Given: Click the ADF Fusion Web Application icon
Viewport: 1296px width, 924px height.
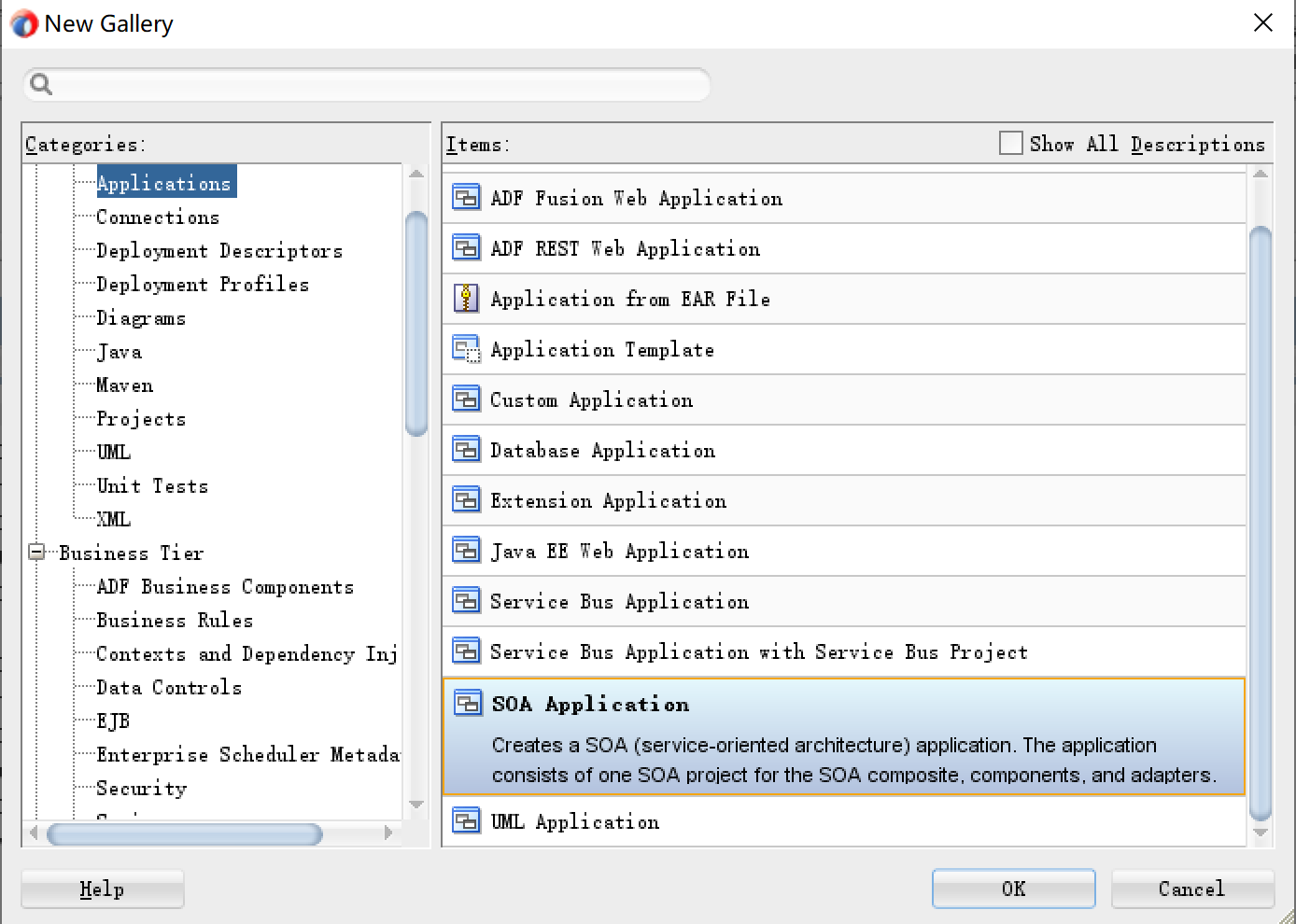Looking at the screenshot, I should pos(466,197).
